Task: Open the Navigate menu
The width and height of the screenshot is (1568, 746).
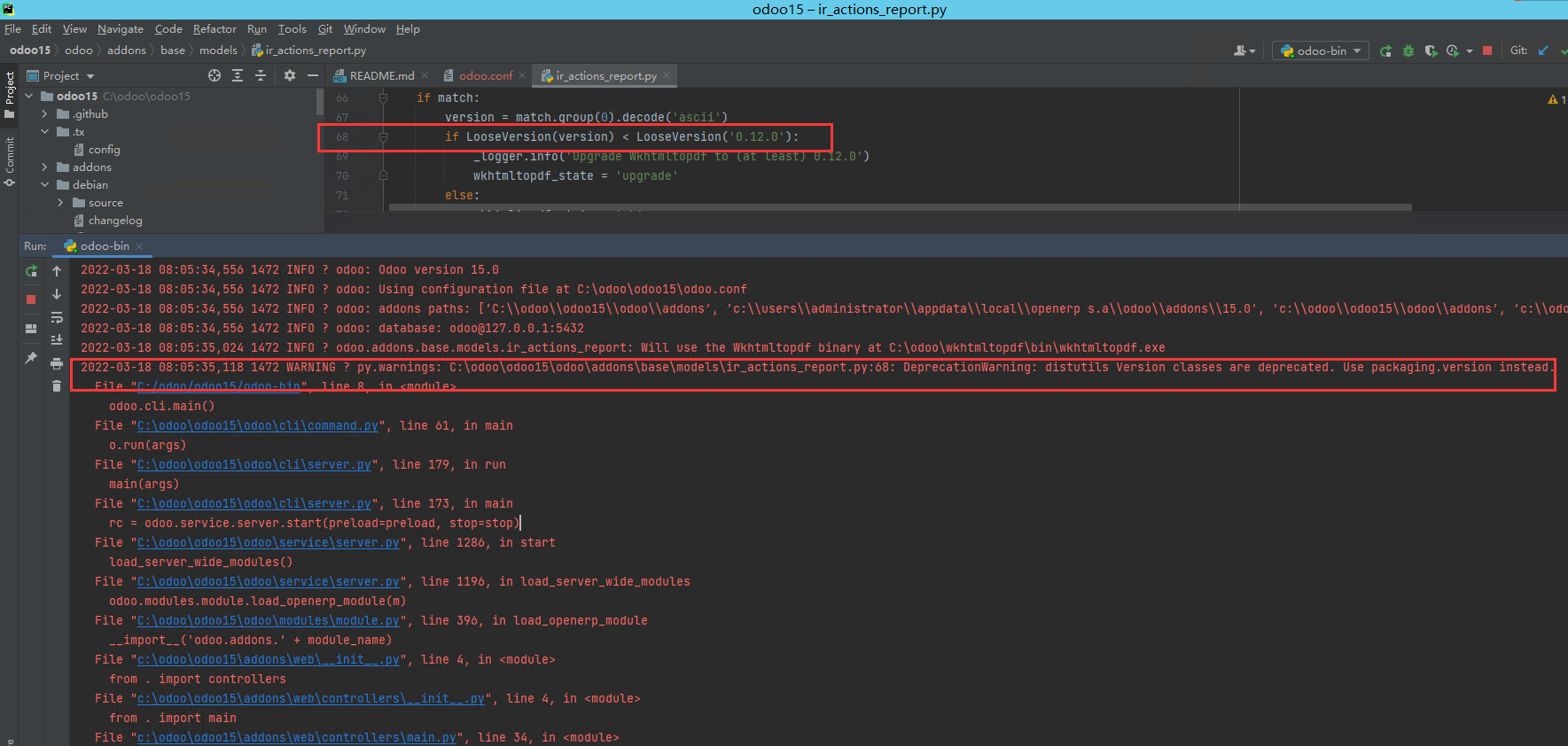Action: [x=120, y=29]
